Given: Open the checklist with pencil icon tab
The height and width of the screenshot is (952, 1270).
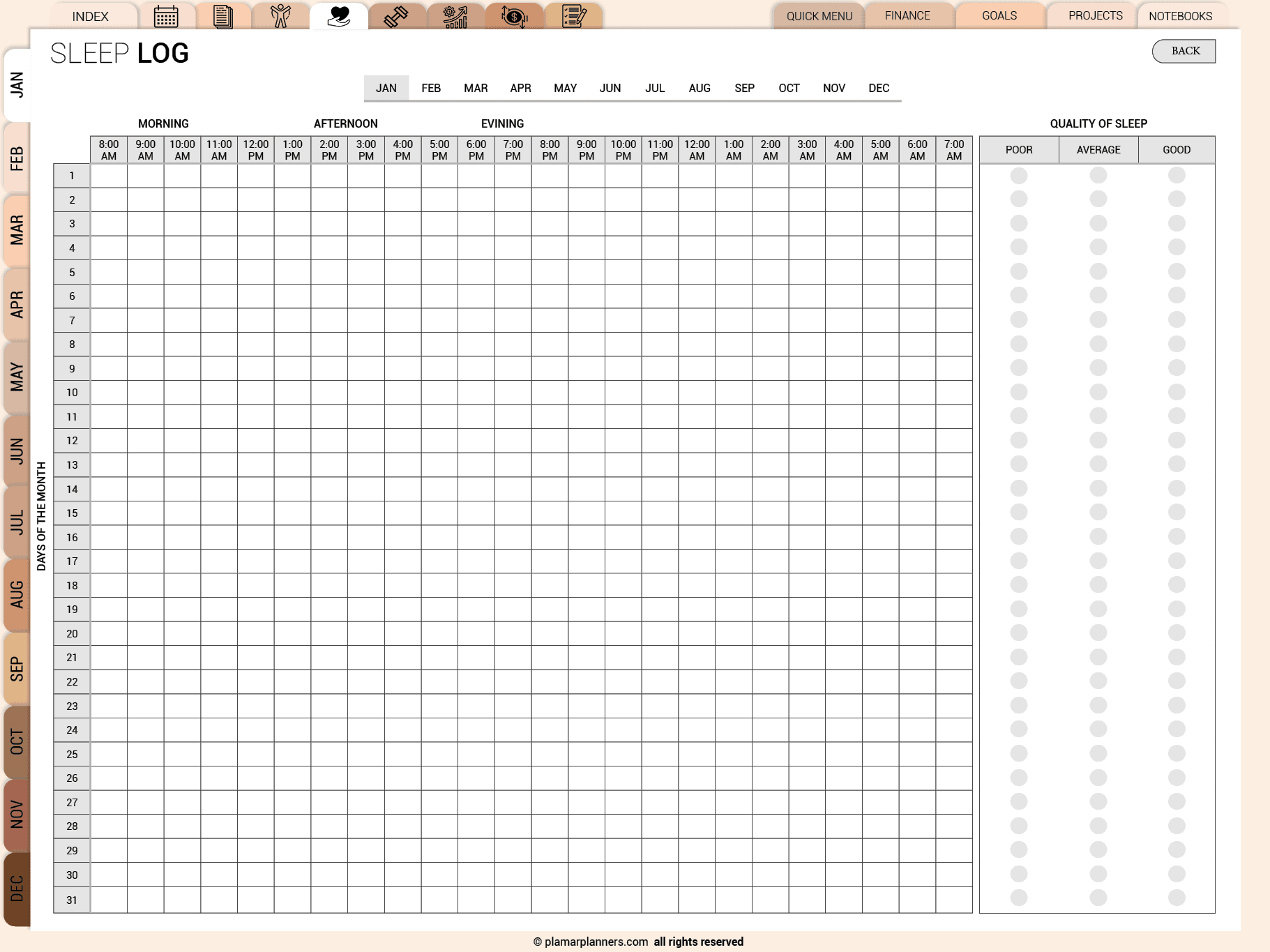Looking at the screenshot, I should (573, 16).
